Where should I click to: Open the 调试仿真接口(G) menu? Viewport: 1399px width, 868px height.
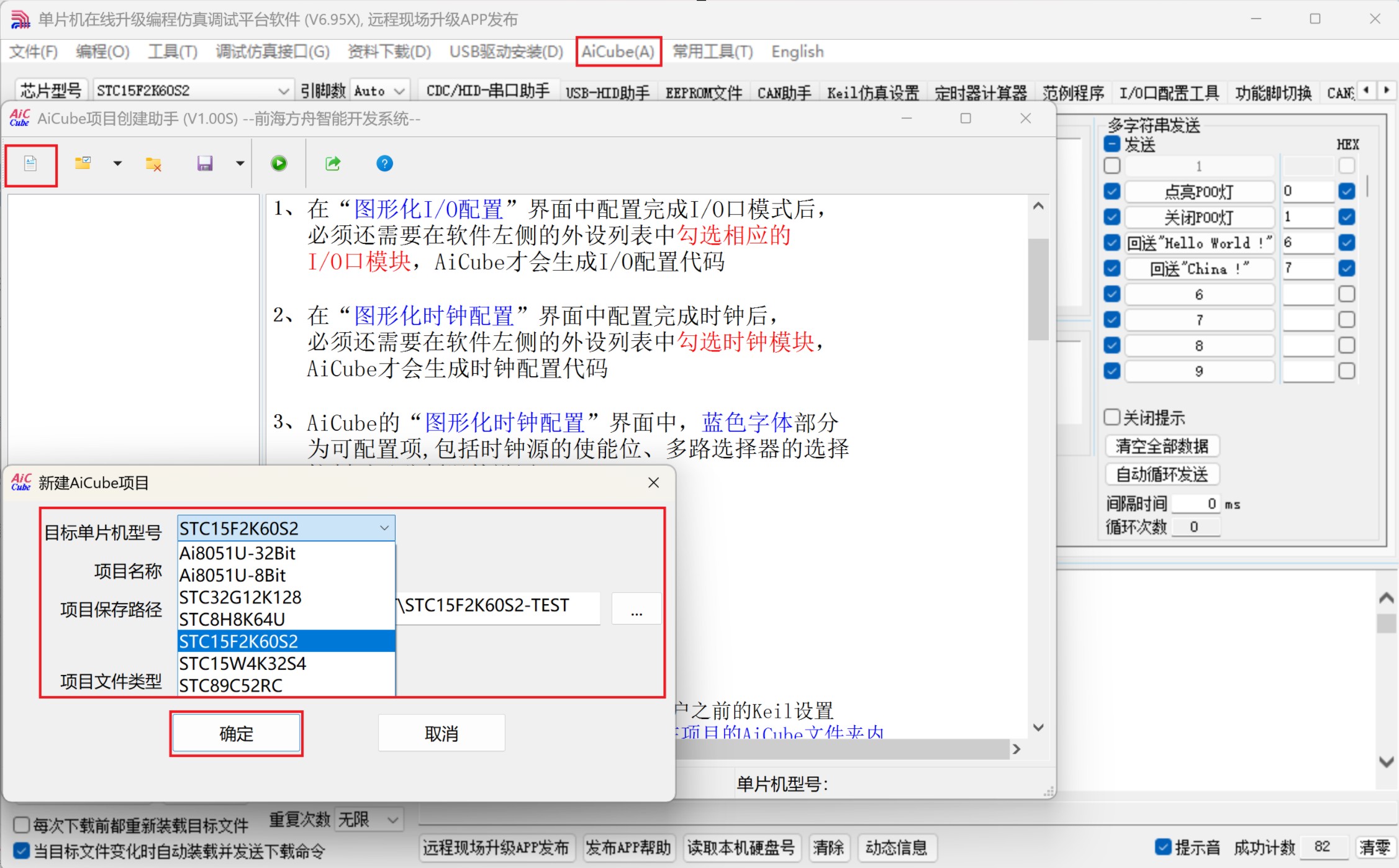pyautogui.click(x=273, y=52)
